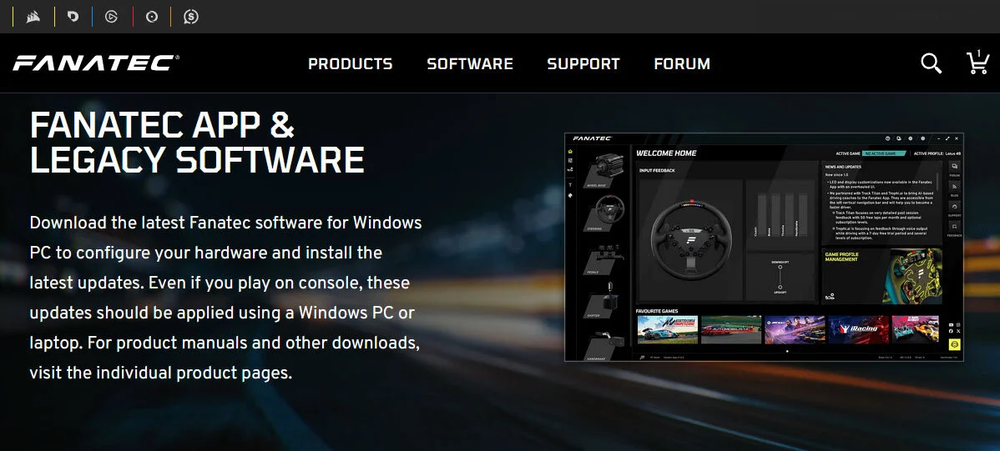Open the SOFTWARE menu
Viewport: 1000px width, 451px height.
pos(470,64)
